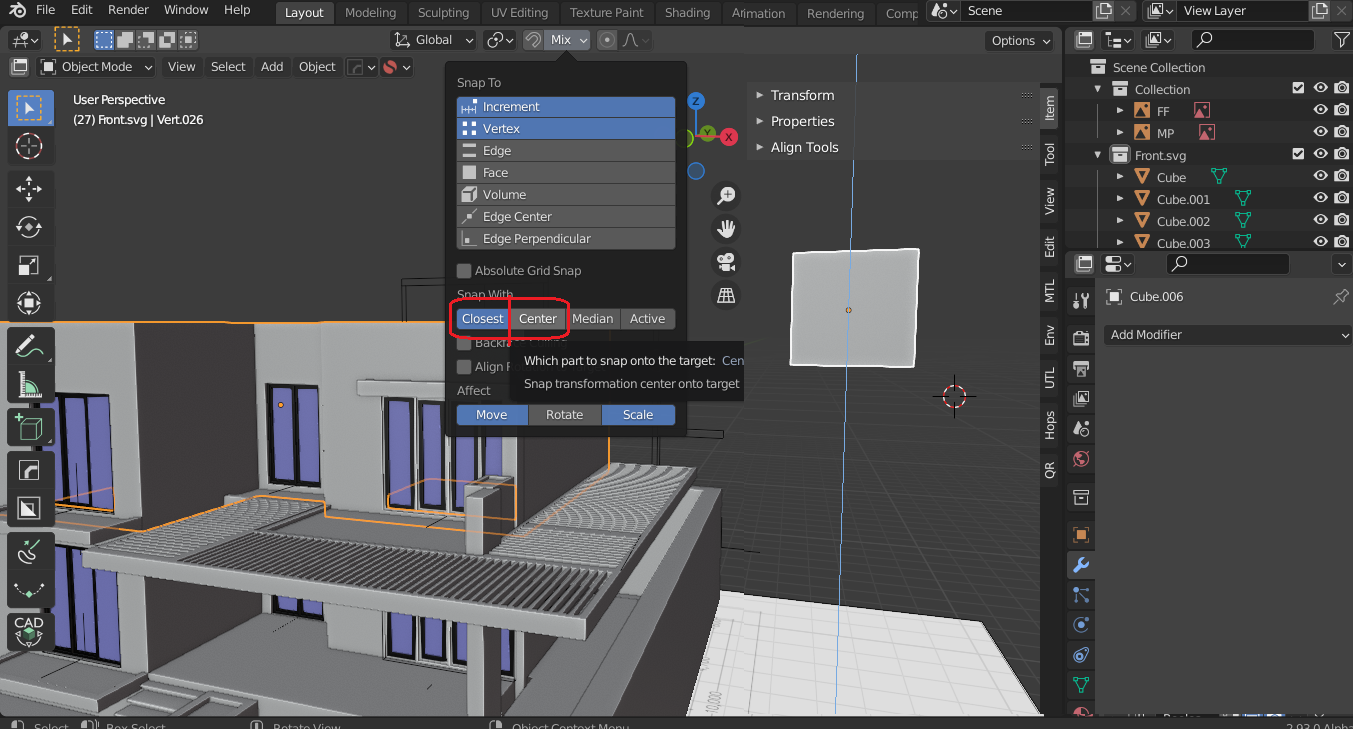
Task: Click the Scene name field
Action: [x=1025, y=11]
